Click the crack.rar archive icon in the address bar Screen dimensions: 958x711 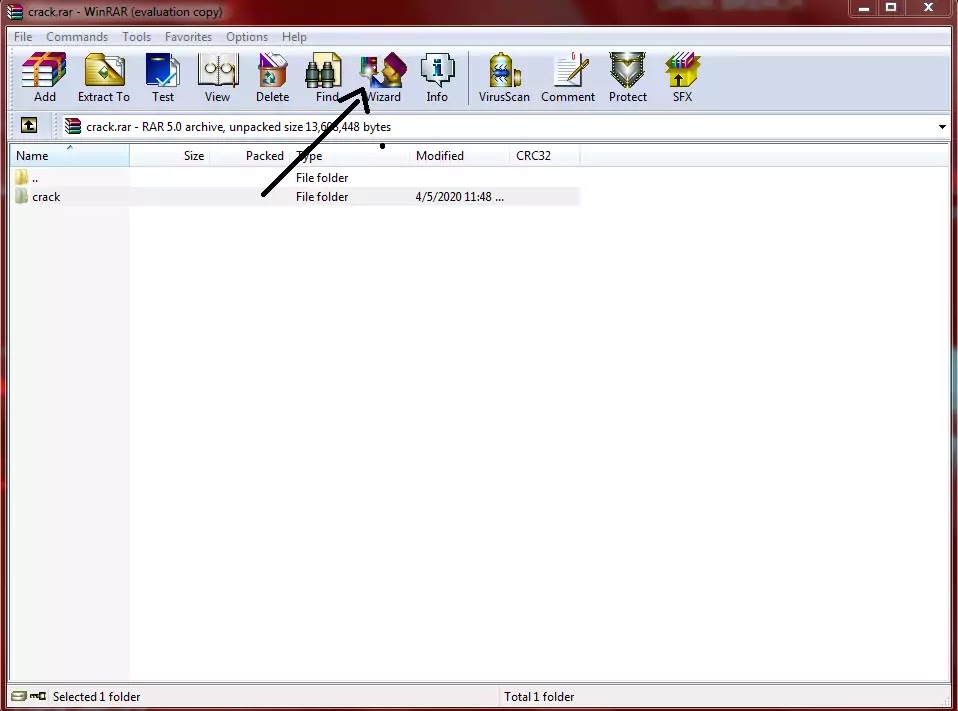tap(73, 126)
